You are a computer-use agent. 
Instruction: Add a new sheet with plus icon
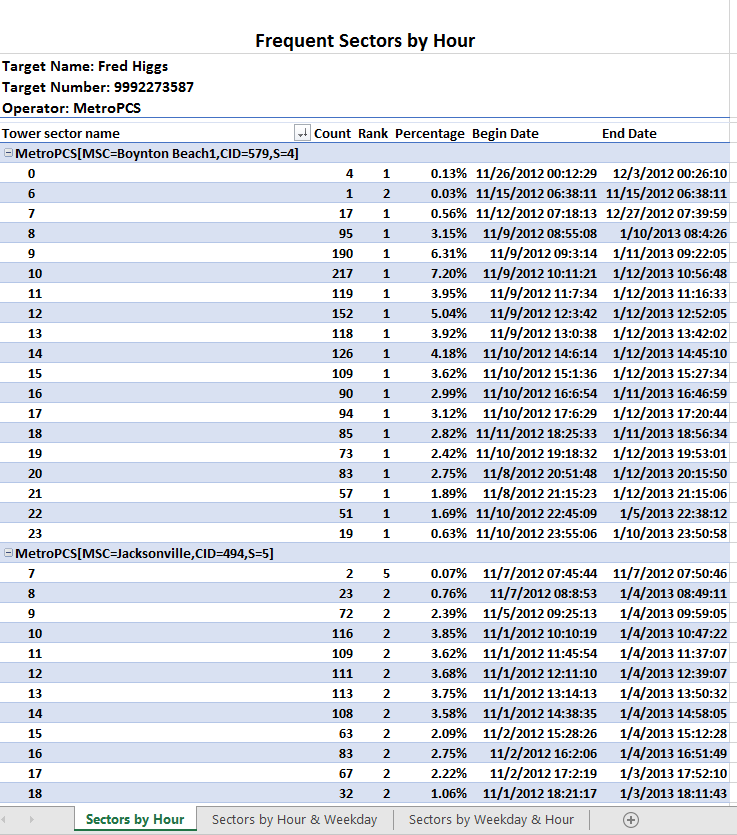630,819
